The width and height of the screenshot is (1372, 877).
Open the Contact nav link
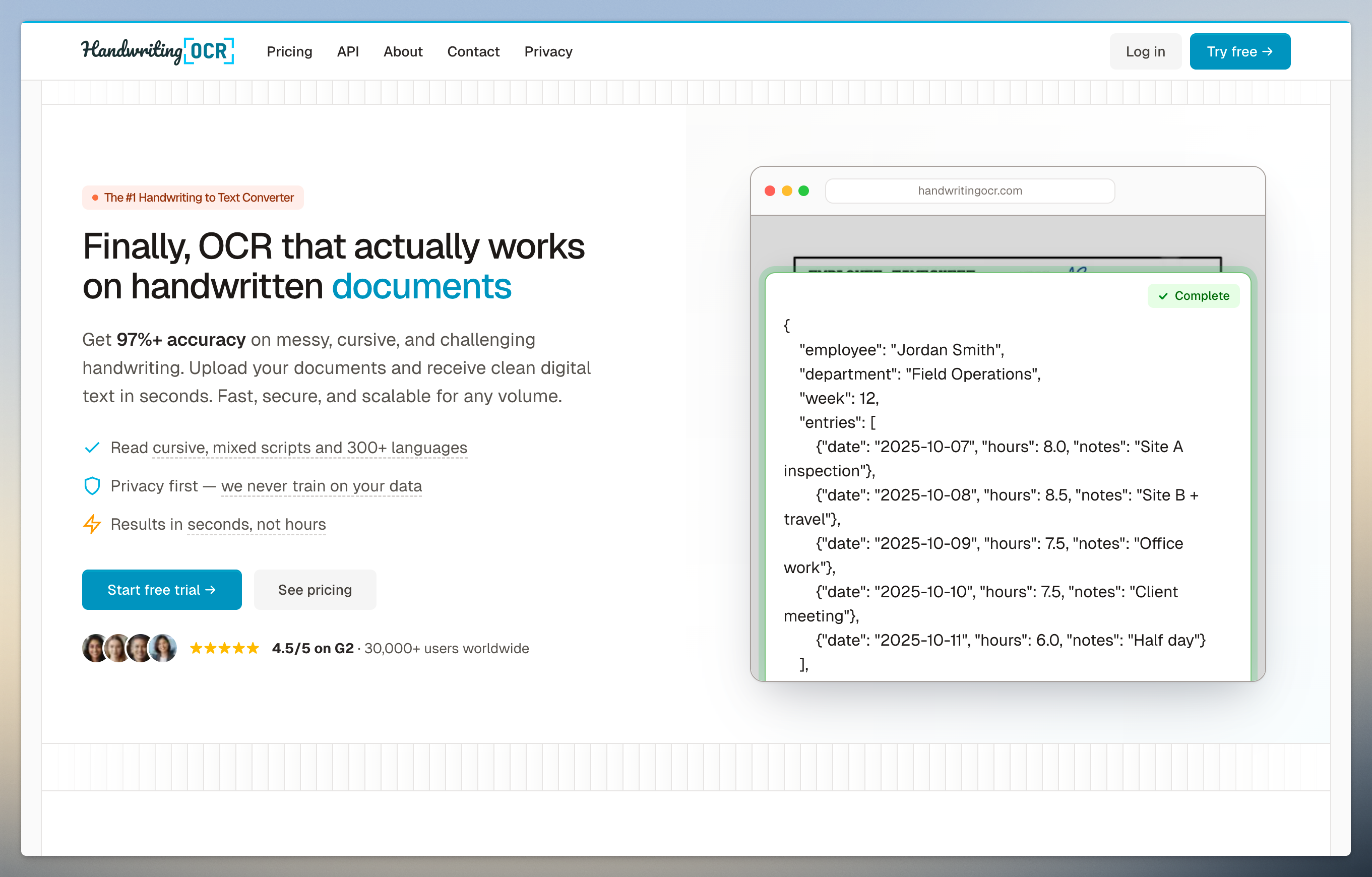(473, 51)
